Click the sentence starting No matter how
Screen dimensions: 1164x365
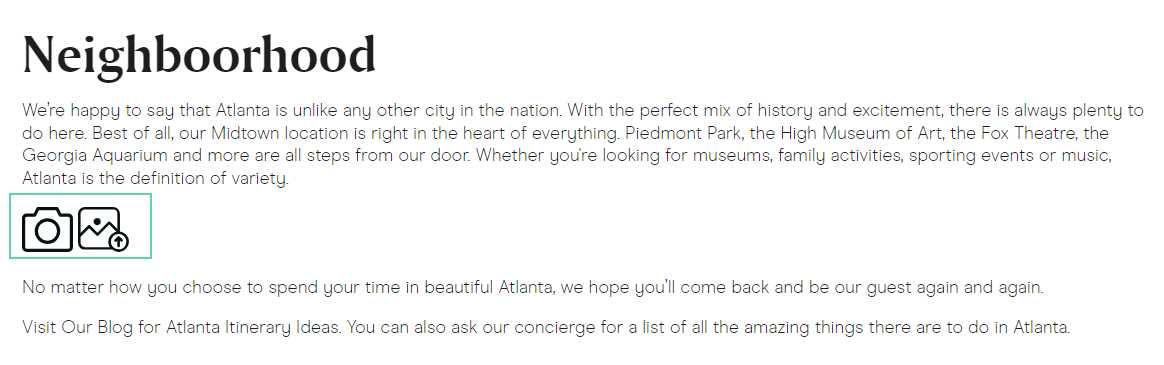(532, 287)
